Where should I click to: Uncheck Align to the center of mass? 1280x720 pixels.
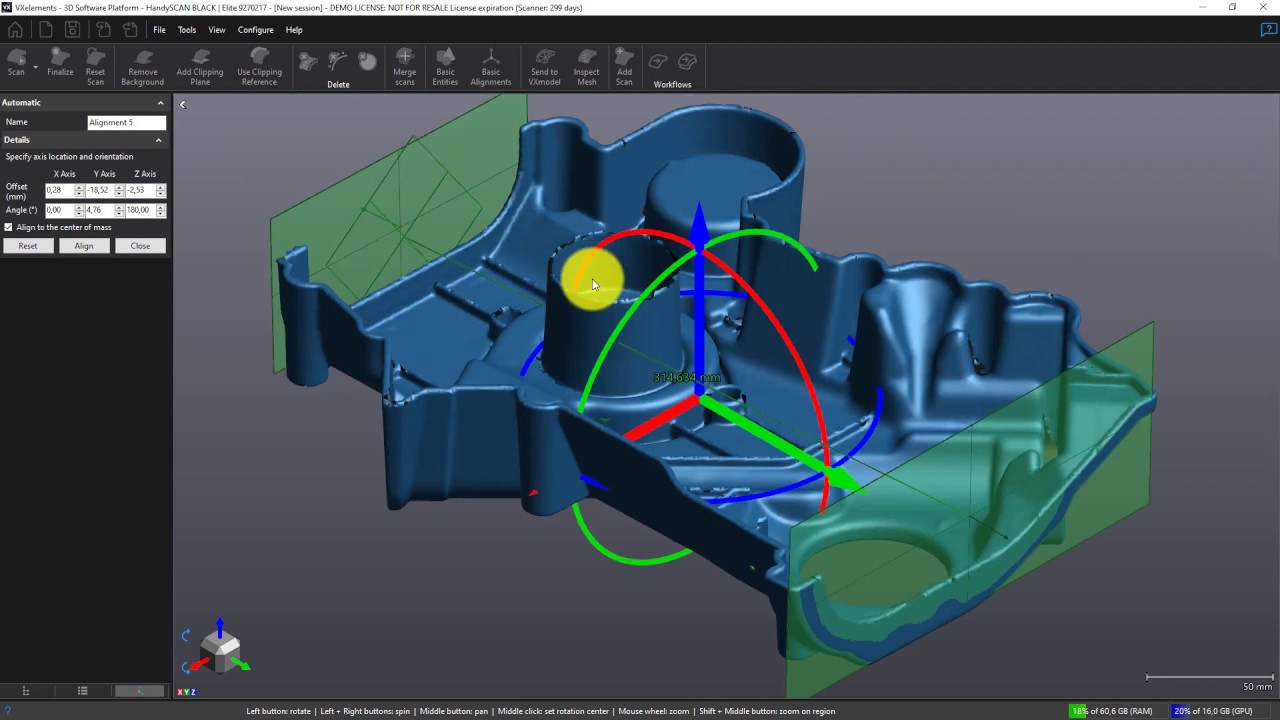[9, 227]
